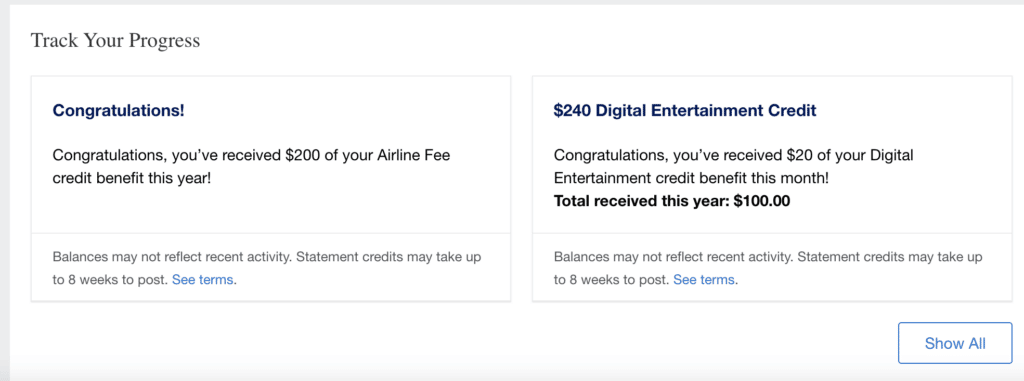
Task: Click the Track Your Progress heading
Action: [116, 41]
